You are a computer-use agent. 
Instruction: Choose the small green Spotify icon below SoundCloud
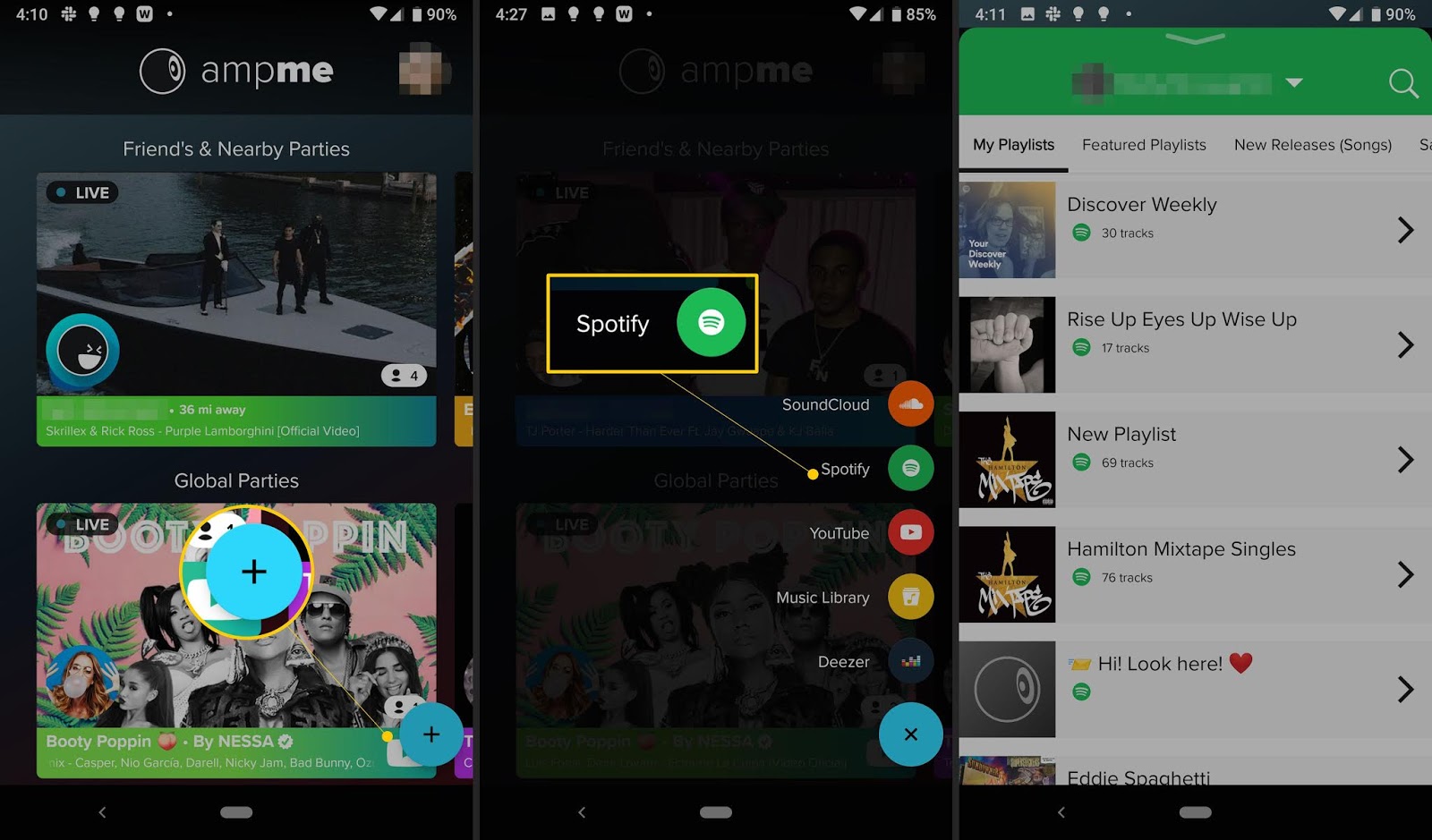[x=911, y=469]
